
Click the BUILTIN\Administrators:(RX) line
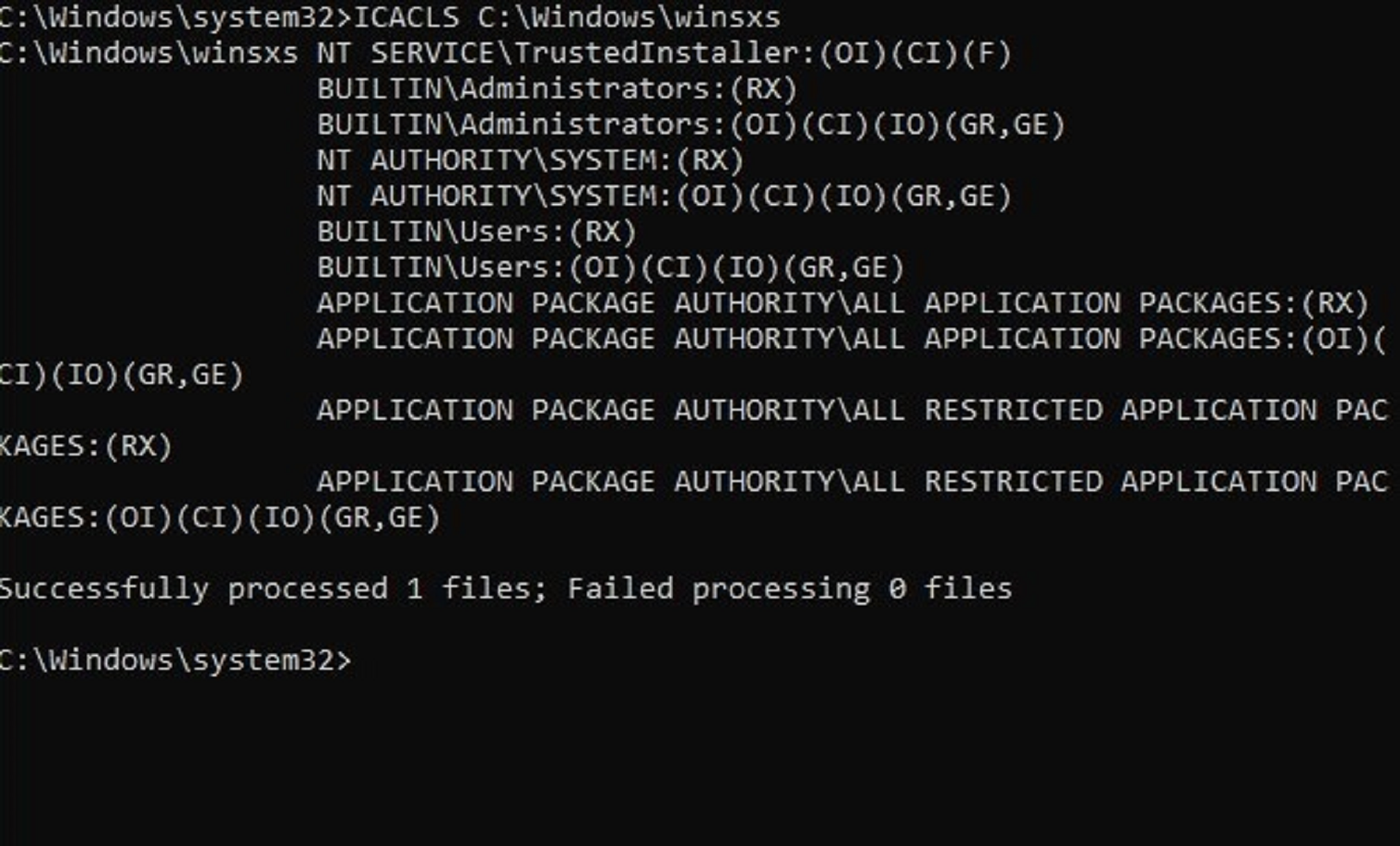click(557, 90)
